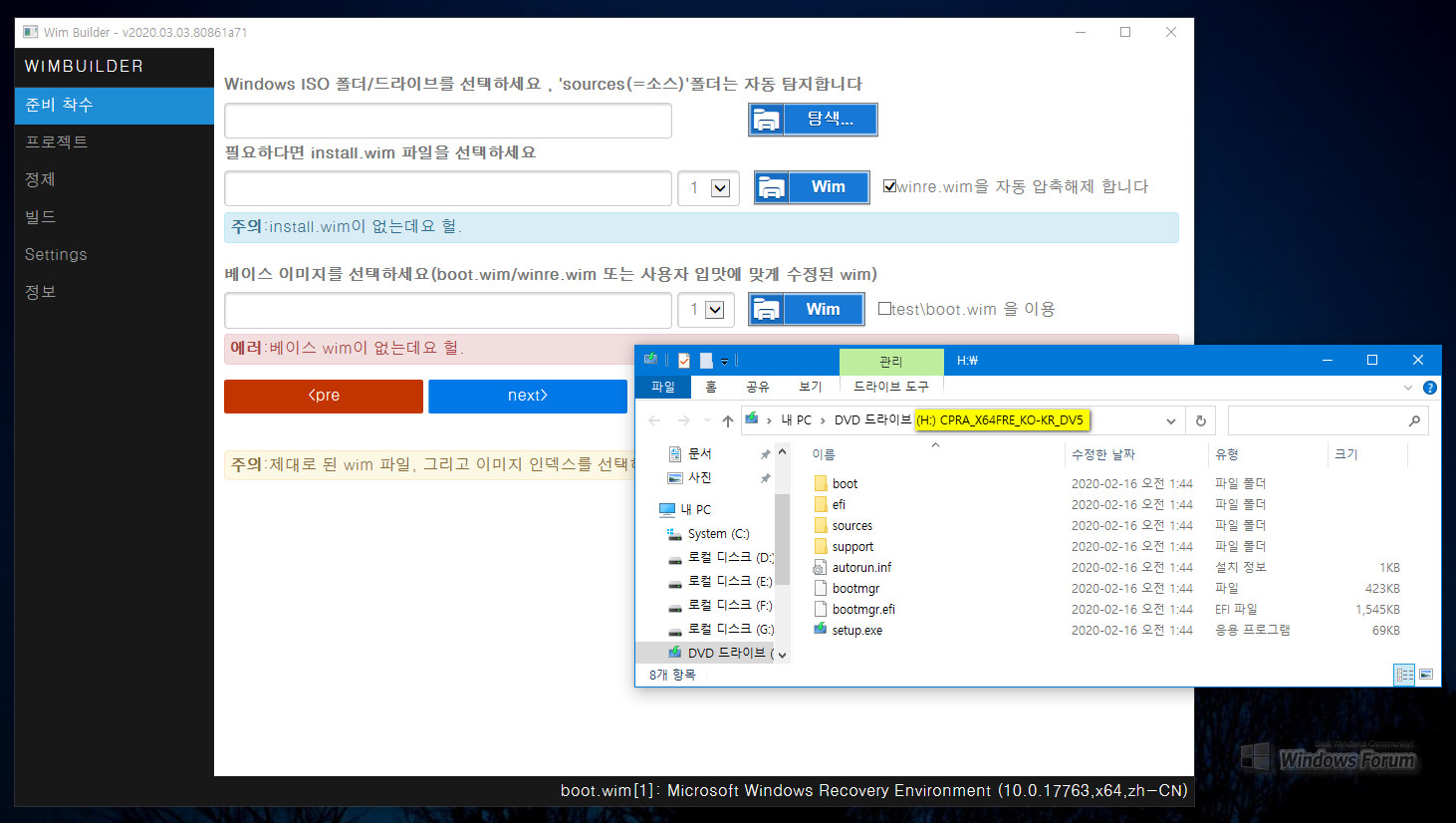This screenshot has width=1456, height=823.
Task: Open the 홈 ribbon tab in Explorer
Action: 711,387
